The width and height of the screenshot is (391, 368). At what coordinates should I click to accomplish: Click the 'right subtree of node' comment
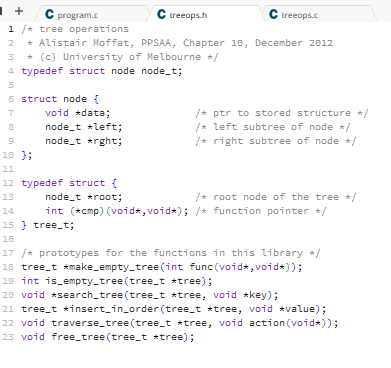[276, 141]
